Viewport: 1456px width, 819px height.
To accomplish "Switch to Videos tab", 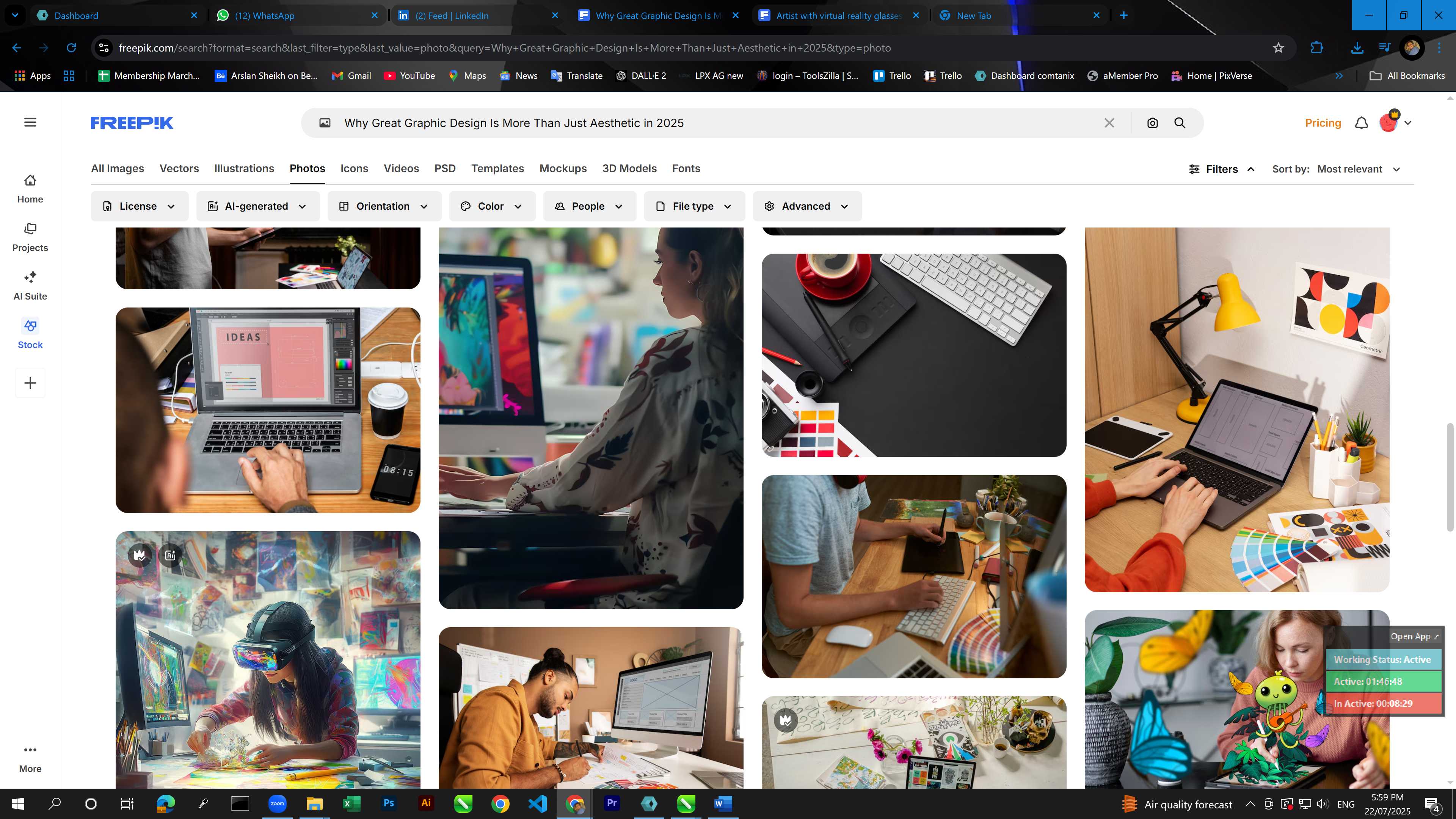I will click(x=401, y=168).
